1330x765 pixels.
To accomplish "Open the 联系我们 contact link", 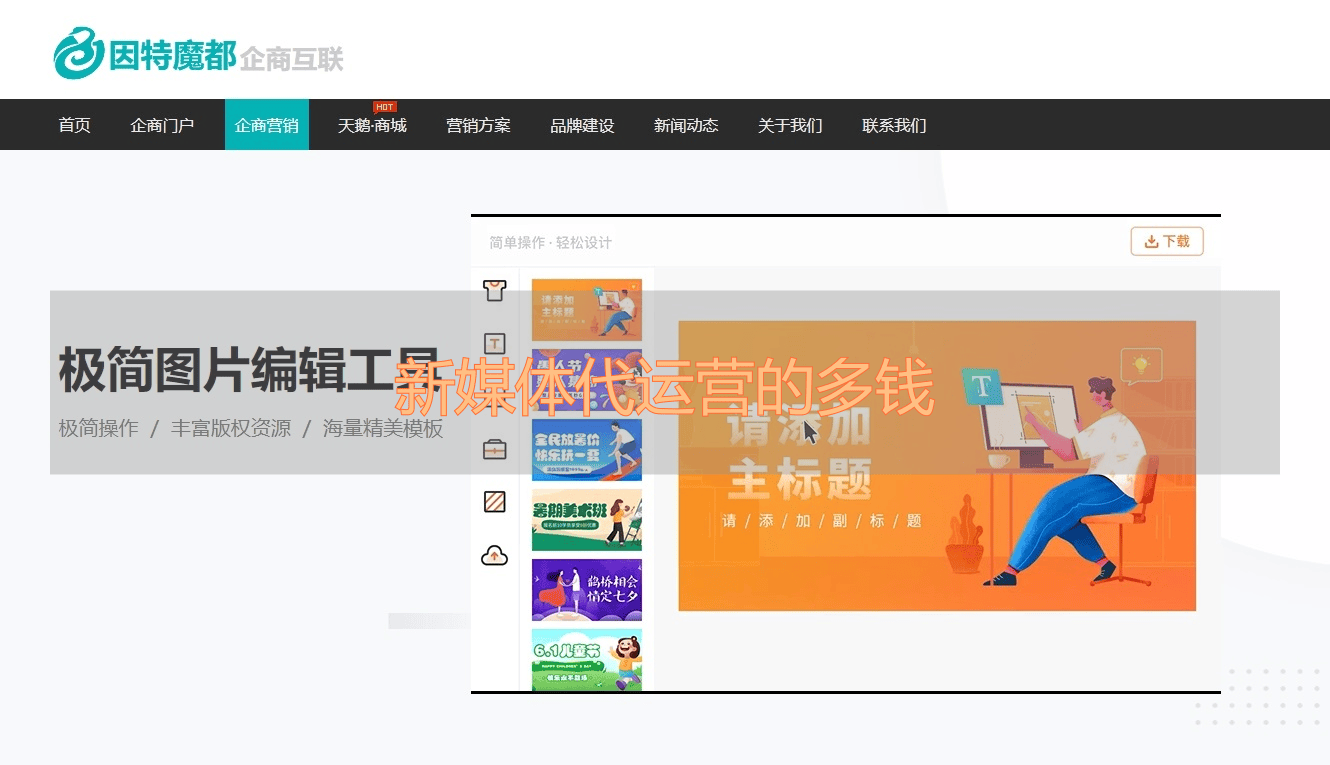I will (894, 125).
